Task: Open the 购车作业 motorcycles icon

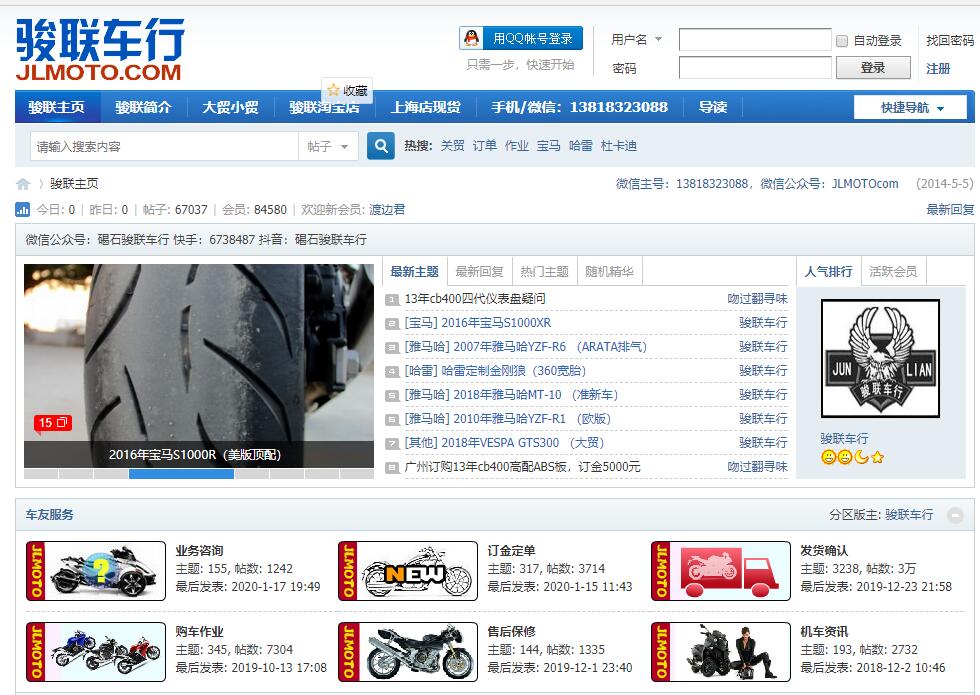Action: (96, 652)
